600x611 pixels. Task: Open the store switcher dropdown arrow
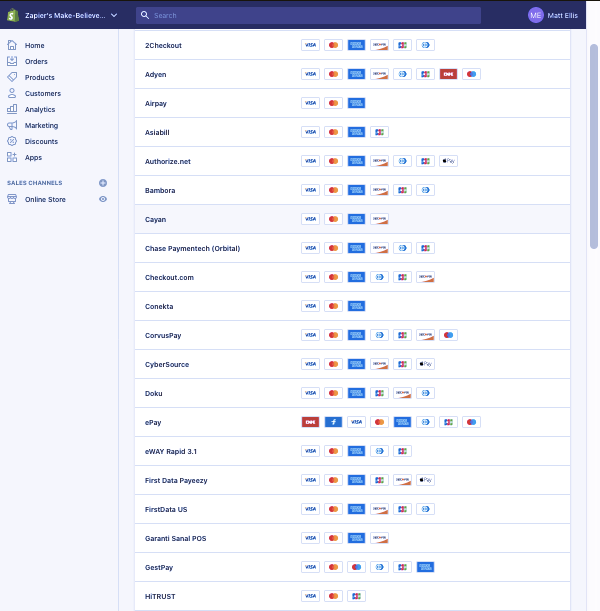[x=114, y=15]
